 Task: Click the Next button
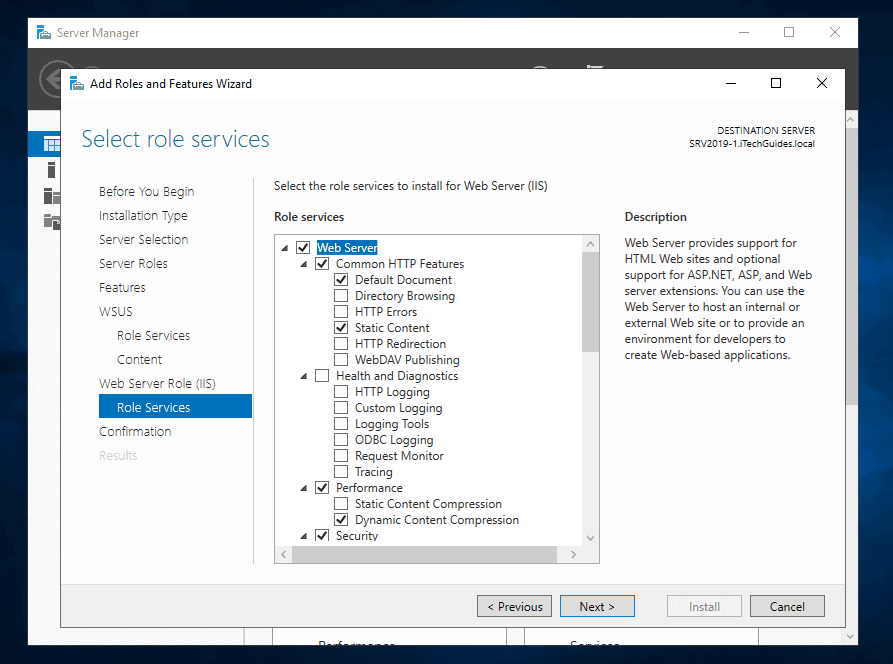pyautogui.click(x=597, y=606)
